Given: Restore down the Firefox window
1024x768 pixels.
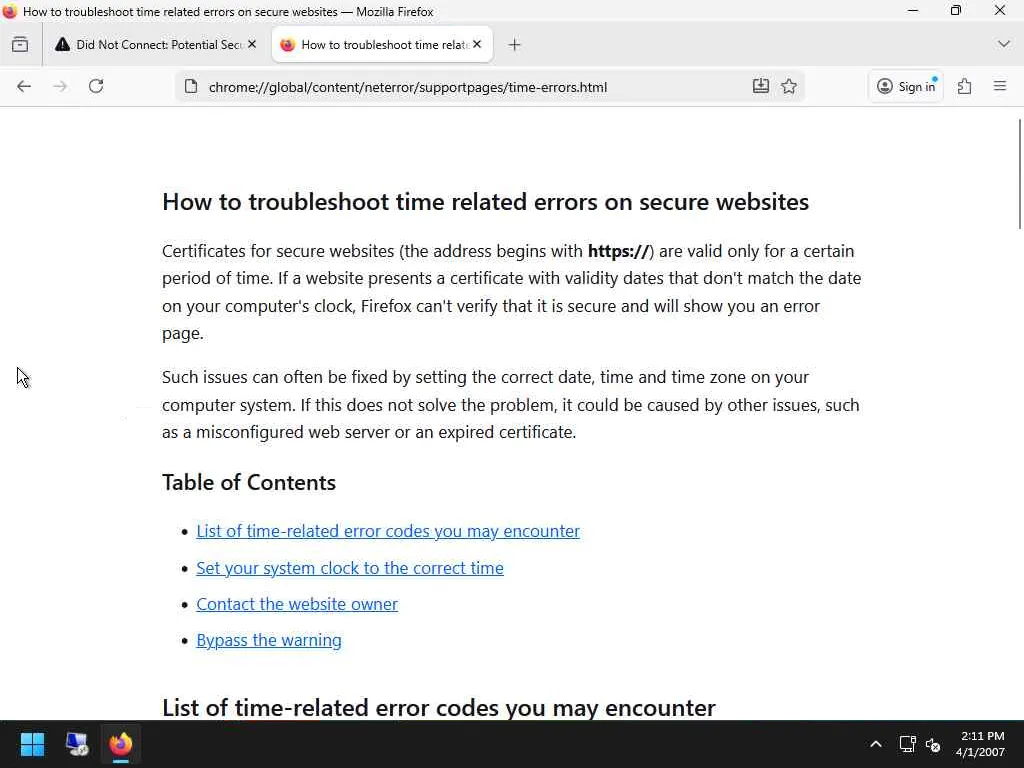Looking at the screenshot, I should [956, 10].
